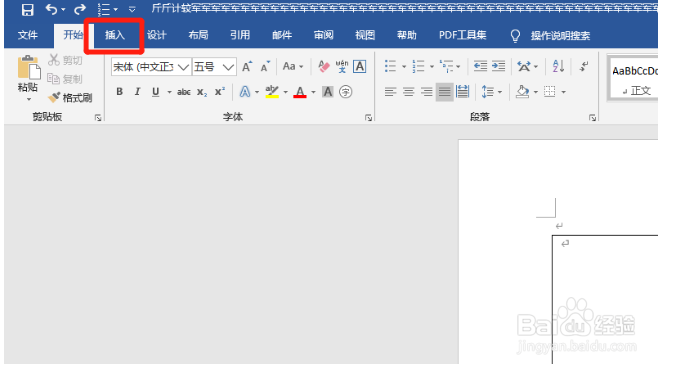Undo the last action
The image size is (674, 370).
coord(51,9)
